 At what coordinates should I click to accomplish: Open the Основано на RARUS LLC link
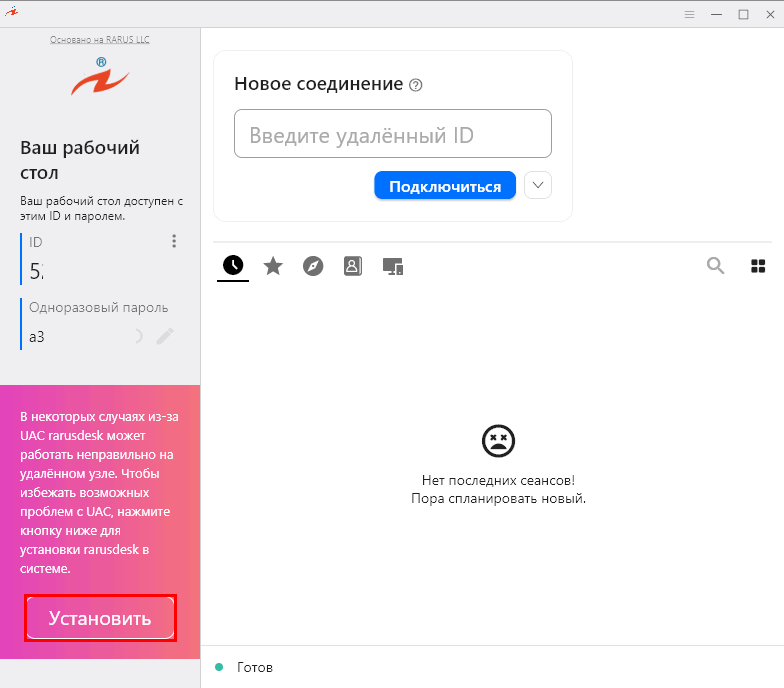pos(100,39)
